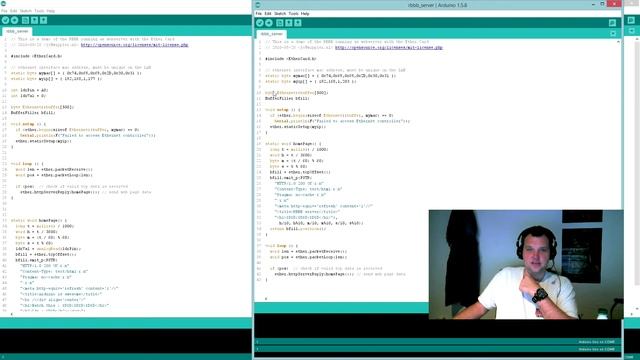
Task: Click 'static void homePage()' line in left window
Action: tap(39, 220)
